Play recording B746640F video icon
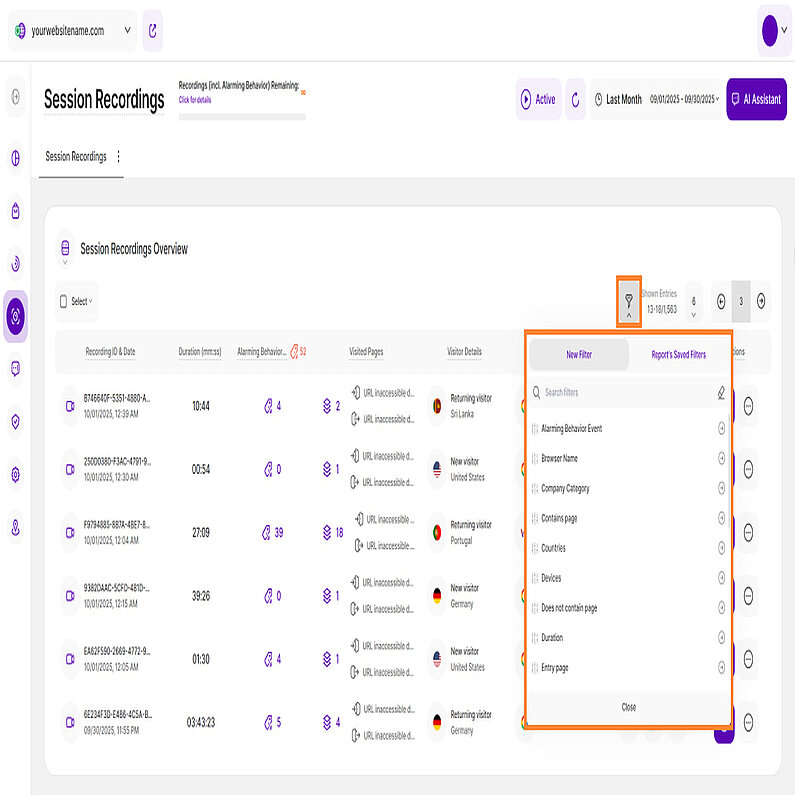This screenshot has height=795, width=795. click(70, 406)
